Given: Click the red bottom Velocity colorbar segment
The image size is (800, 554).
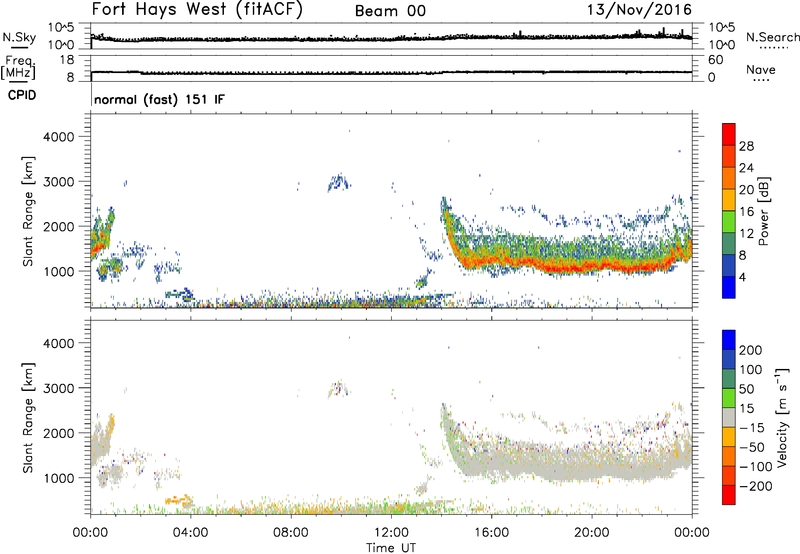Looking at the screenshot, I should [x=729, y=495].
